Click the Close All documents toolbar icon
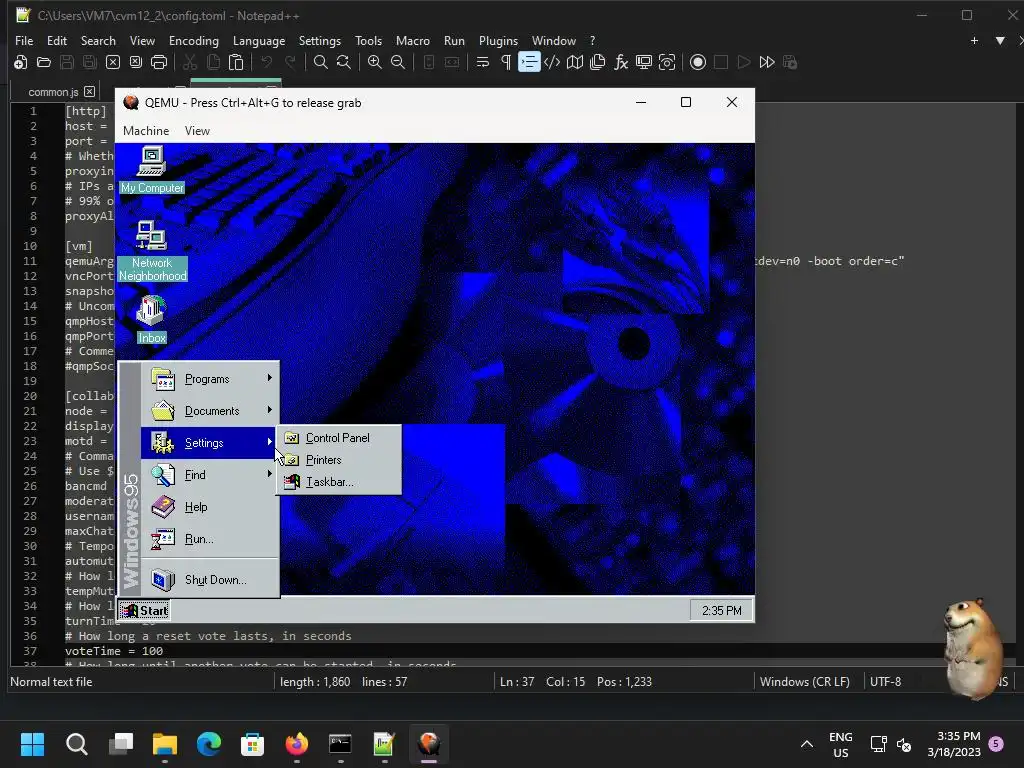1024x768 pixels. click(x=136, y=62)
